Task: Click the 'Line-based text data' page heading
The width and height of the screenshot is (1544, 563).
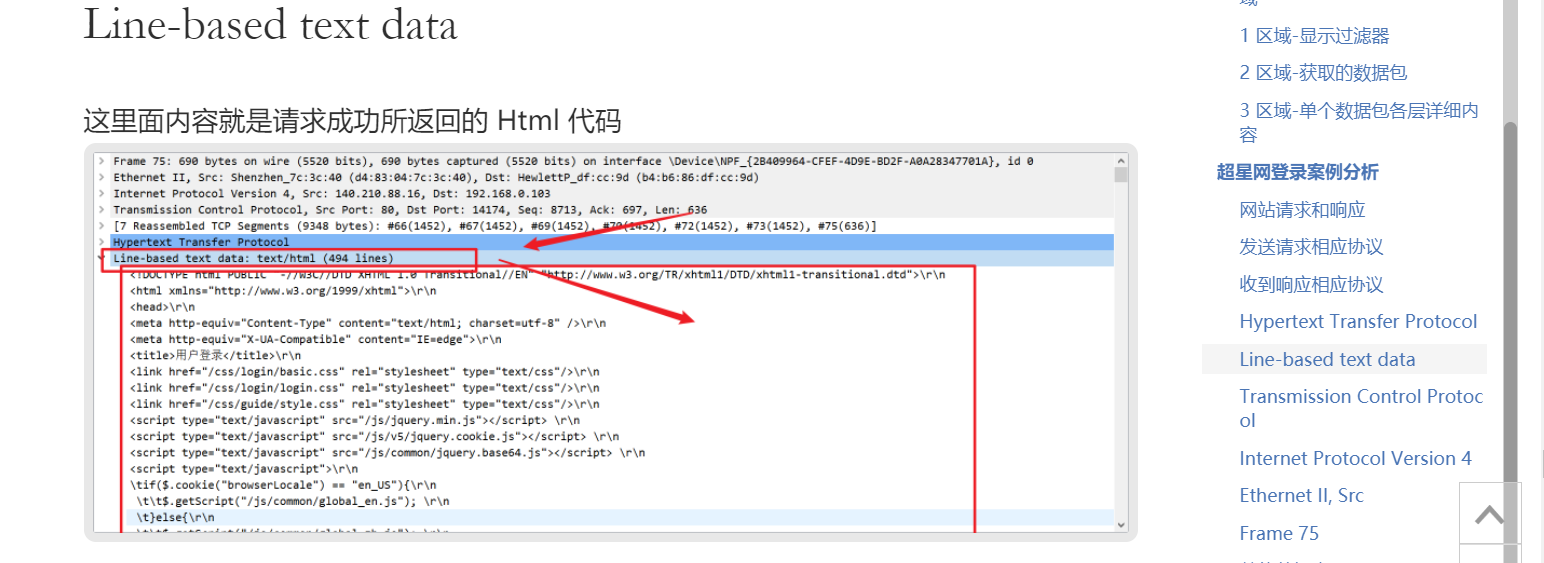Action: (x=270, y=24)
